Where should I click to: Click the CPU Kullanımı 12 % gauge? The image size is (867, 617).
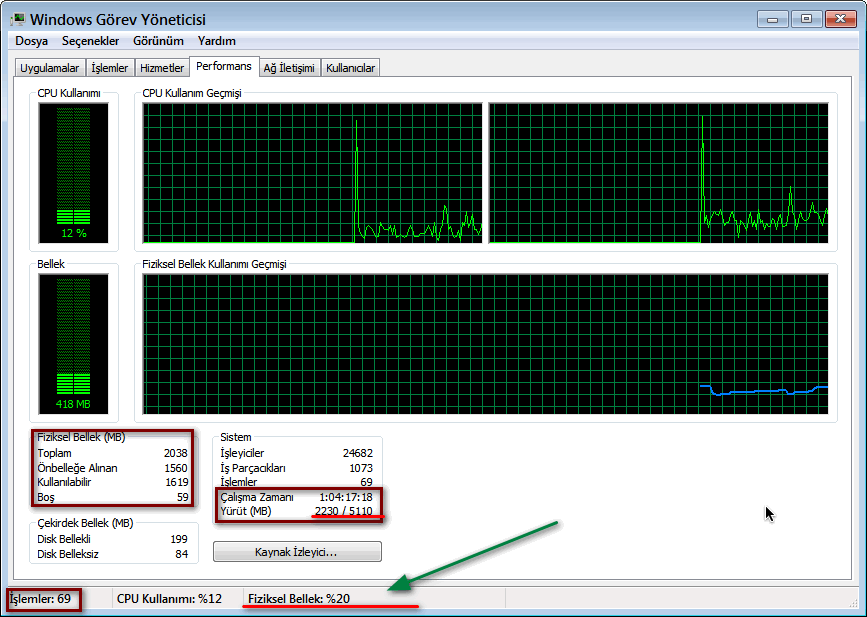point(74,173)
